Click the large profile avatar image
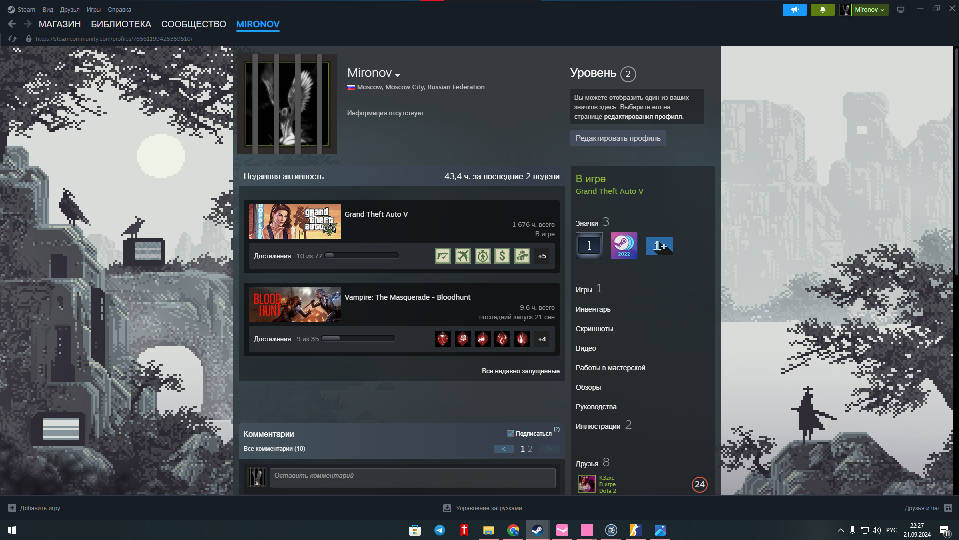Screen dimensions: 959x540 tap(287, 103)
